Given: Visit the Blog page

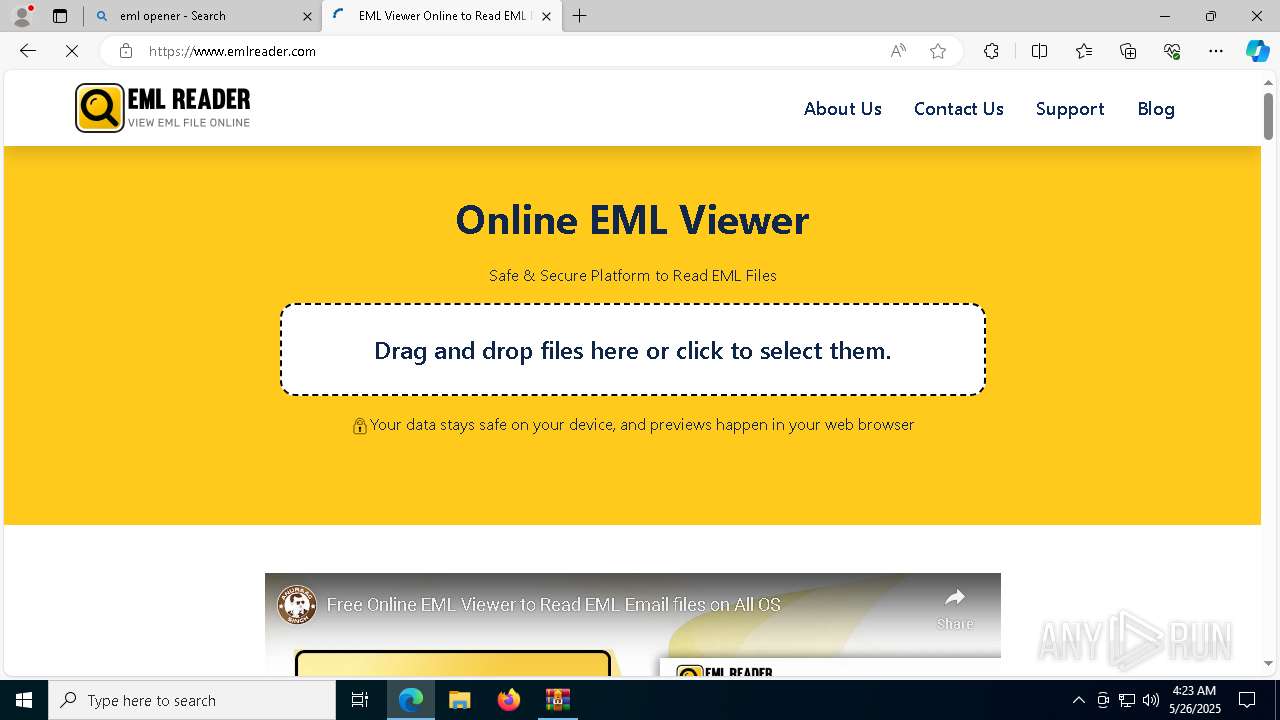Looking at the screenshot, I should 1156,109.
